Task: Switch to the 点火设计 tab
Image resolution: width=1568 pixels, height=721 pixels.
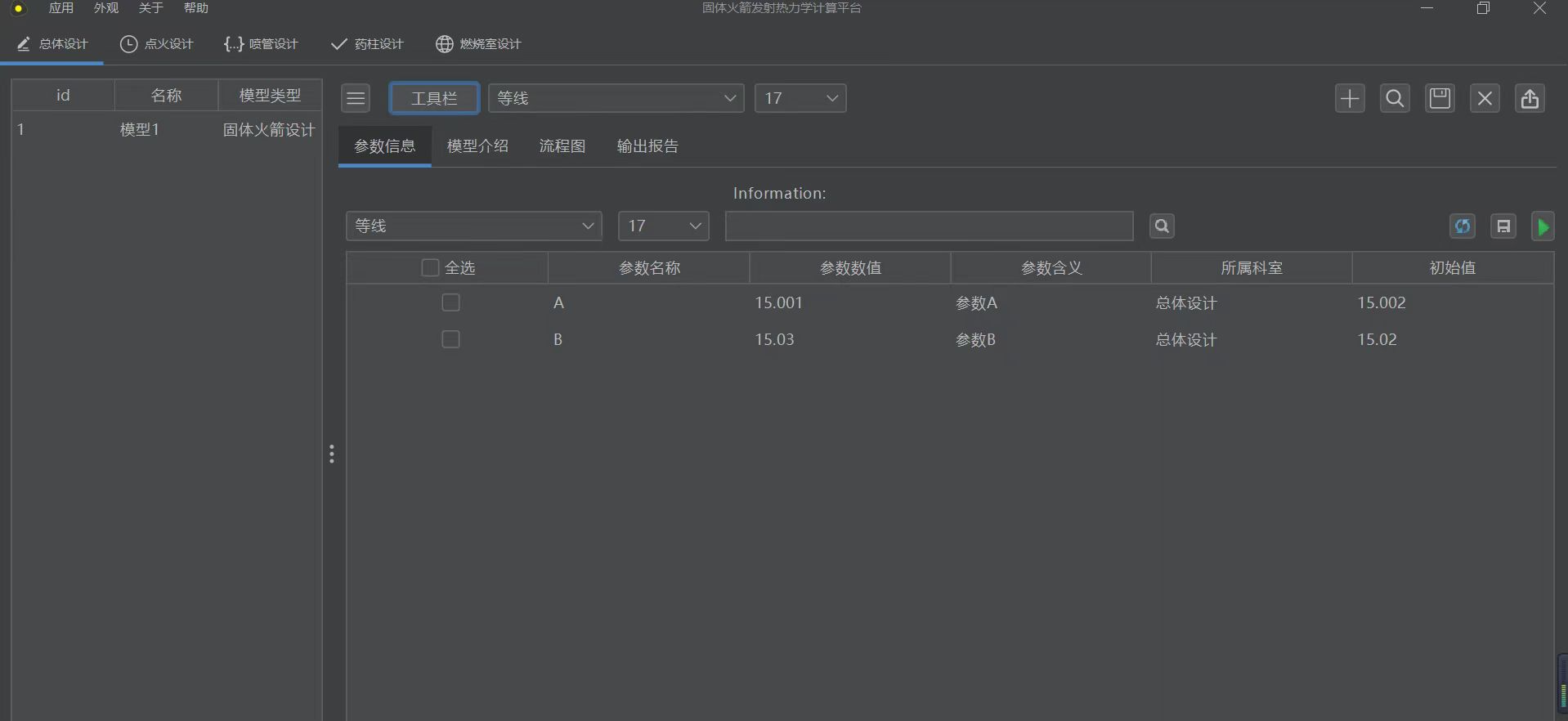Action: [x=157, y=44]
